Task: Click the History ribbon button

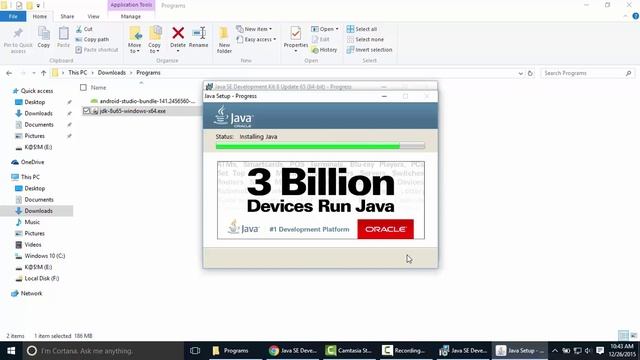Action: point(324,50)
